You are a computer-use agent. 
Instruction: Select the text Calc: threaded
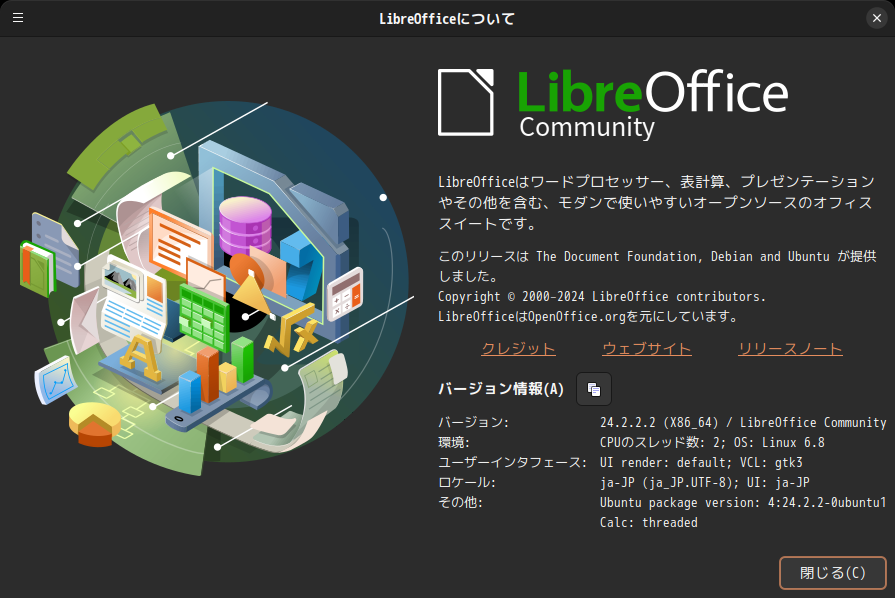point(648,523)
